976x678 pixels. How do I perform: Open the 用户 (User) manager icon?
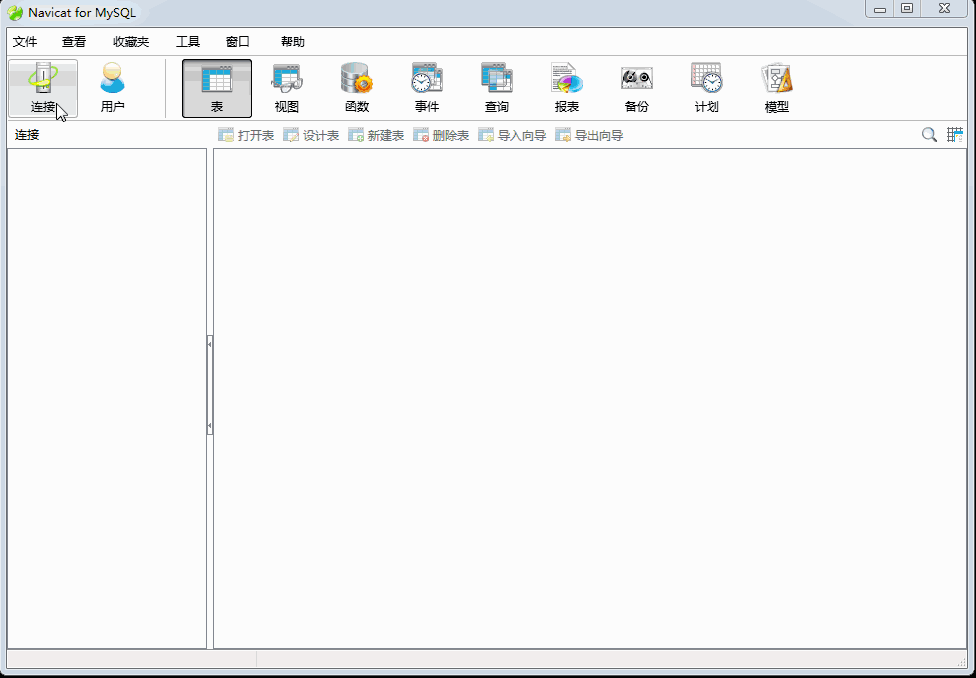pyautogui.click(x=113, y=88)
